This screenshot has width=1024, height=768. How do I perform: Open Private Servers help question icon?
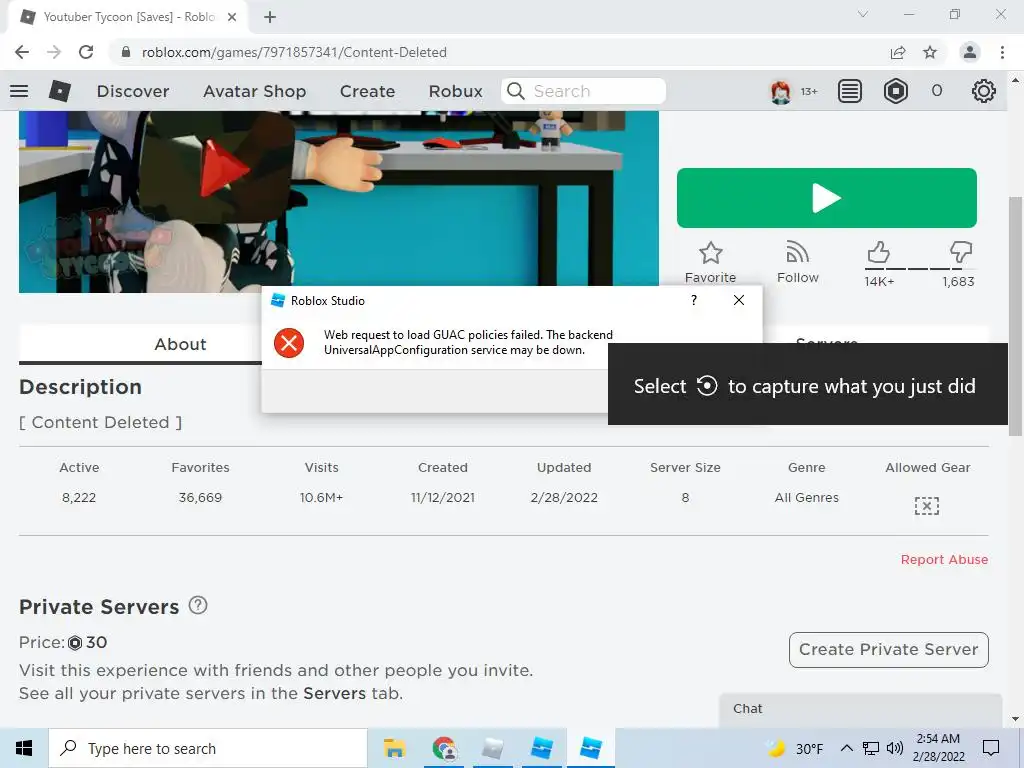click(198, 605)
